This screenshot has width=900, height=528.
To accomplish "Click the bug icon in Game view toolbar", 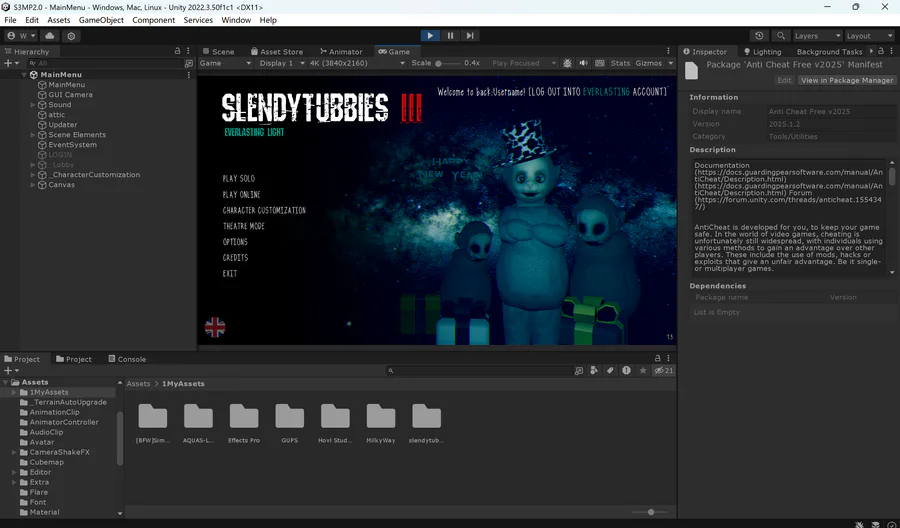I will pyautogui.click(x=567, y=63).
